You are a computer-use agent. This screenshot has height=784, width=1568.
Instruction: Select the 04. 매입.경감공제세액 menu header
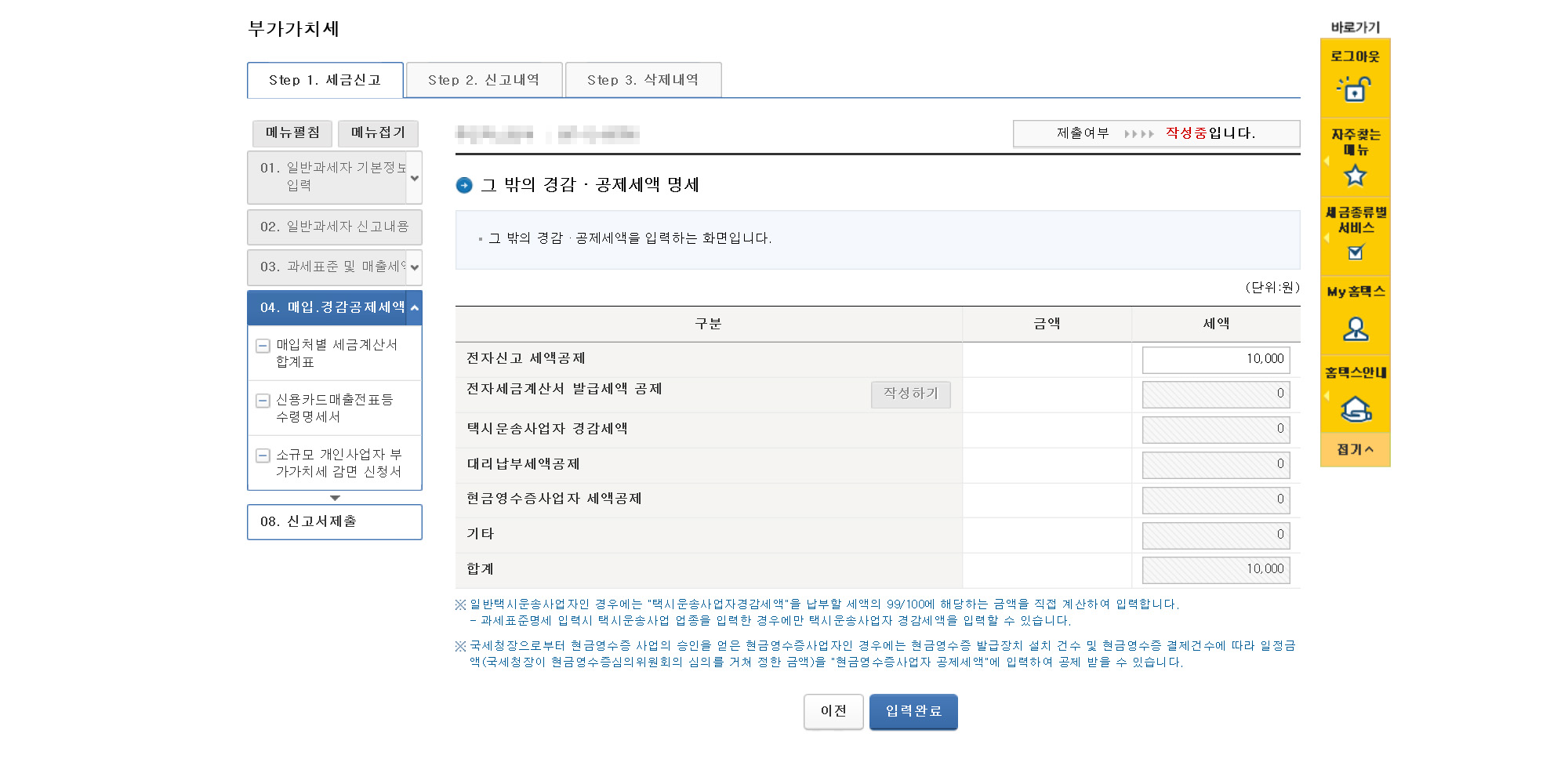[328, 308]
